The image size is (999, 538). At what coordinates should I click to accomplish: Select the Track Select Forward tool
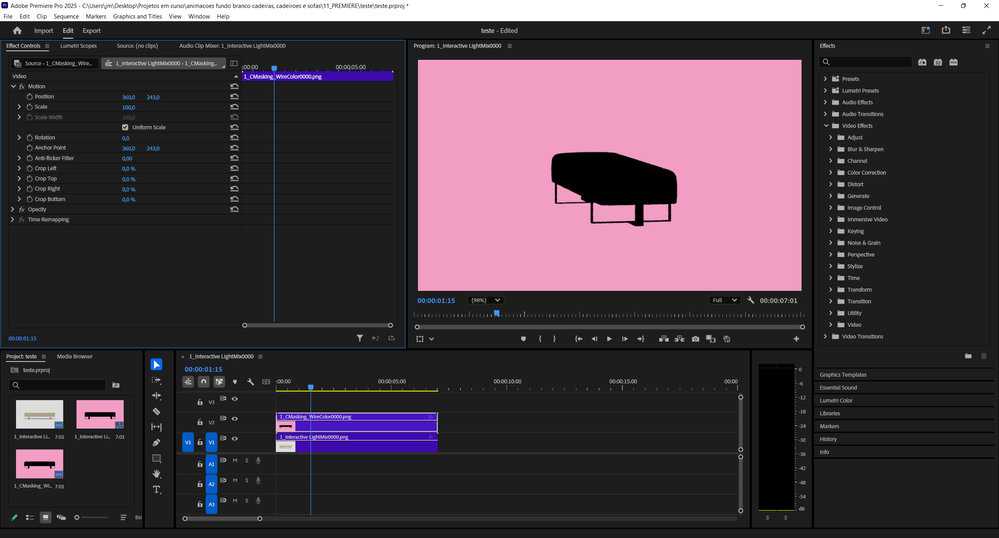[x=156, y=380]
